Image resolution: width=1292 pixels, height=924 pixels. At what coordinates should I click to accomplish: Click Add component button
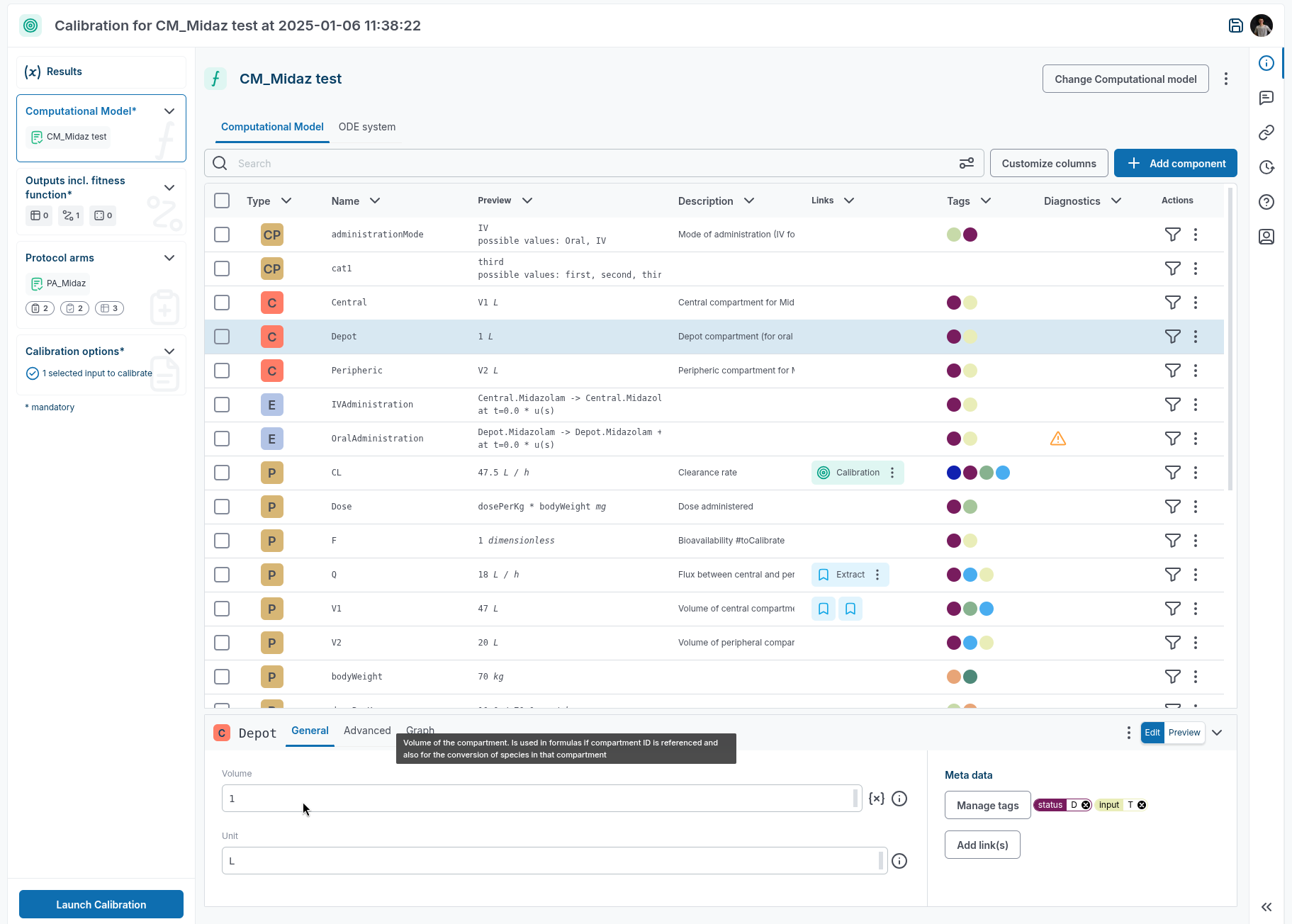[x=1175, y=163]
